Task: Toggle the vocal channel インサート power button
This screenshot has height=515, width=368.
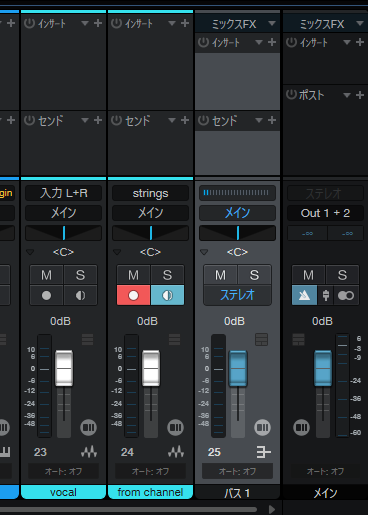Action: pos(29,23)
